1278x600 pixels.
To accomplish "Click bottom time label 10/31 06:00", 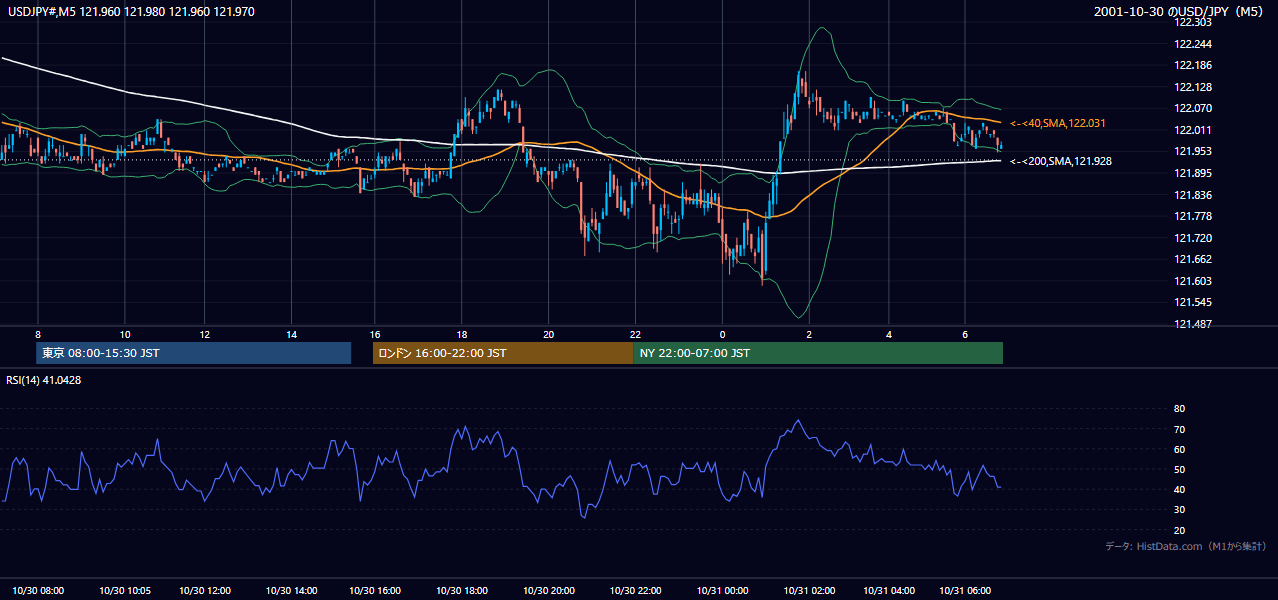I will coord(965,591).
